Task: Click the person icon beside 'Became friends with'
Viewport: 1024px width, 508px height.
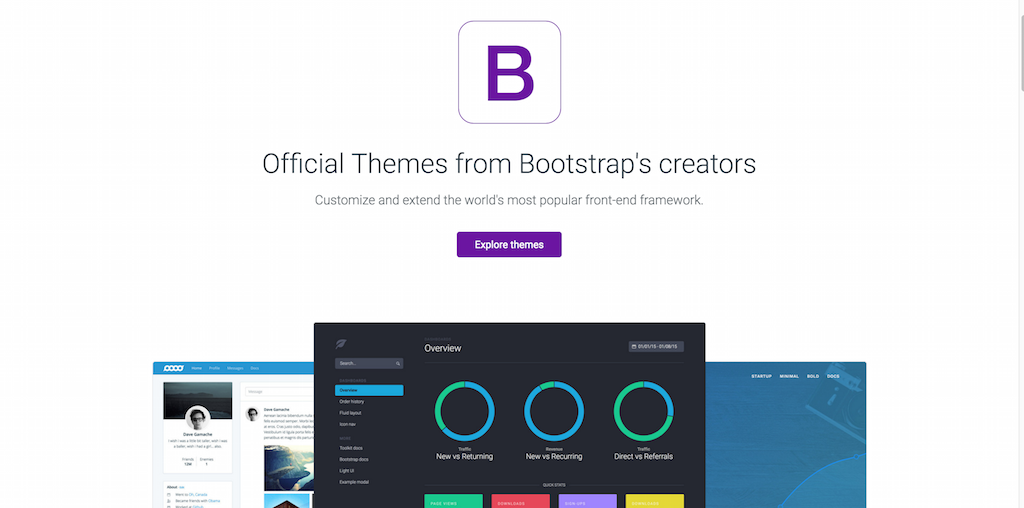Action: [x=168, y=501]
